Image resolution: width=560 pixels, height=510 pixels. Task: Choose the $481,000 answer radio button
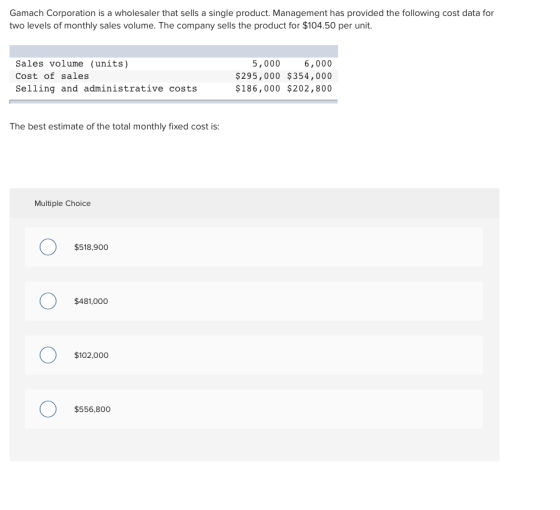(48, 301)
